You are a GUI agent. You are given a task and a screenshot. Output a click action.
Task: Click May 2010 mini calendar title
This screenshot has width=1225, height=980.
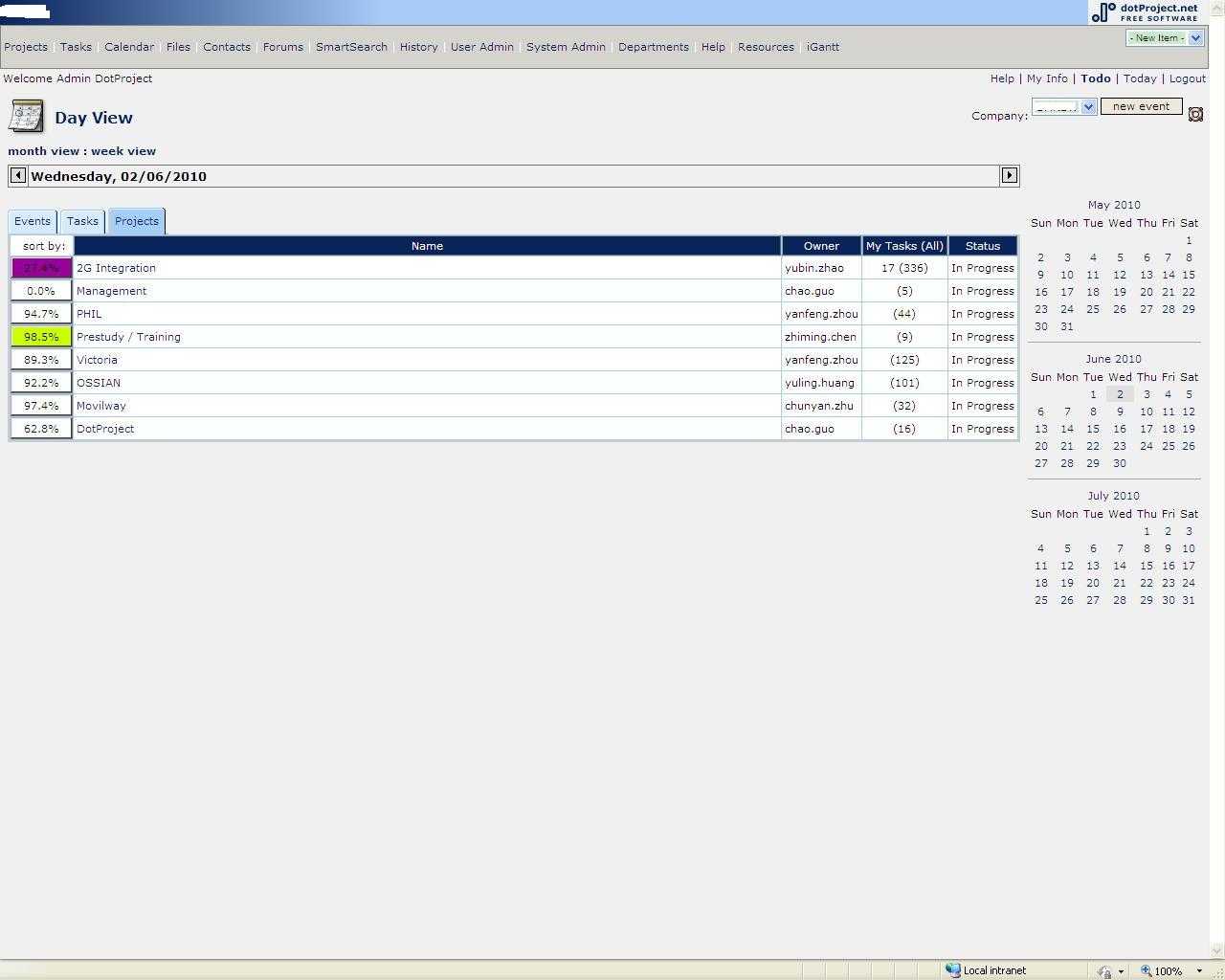coord(1114,205)
